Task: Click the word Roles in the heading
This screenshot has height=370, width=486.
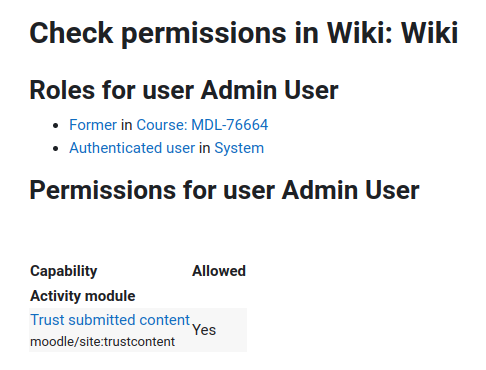Action: tap(62, 90)
